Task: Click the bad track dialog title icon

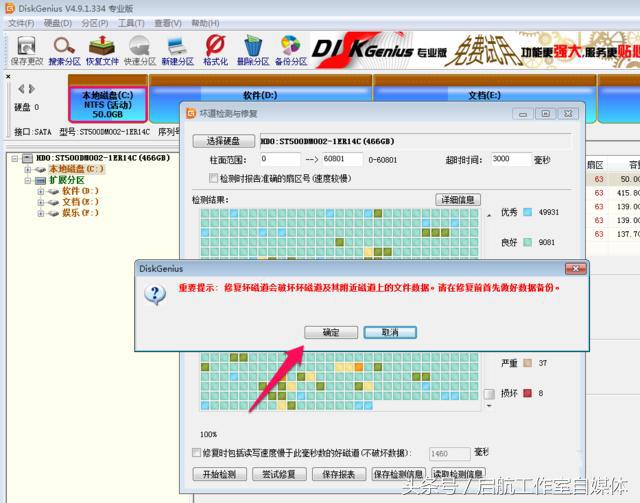Action: pos(191,113)
